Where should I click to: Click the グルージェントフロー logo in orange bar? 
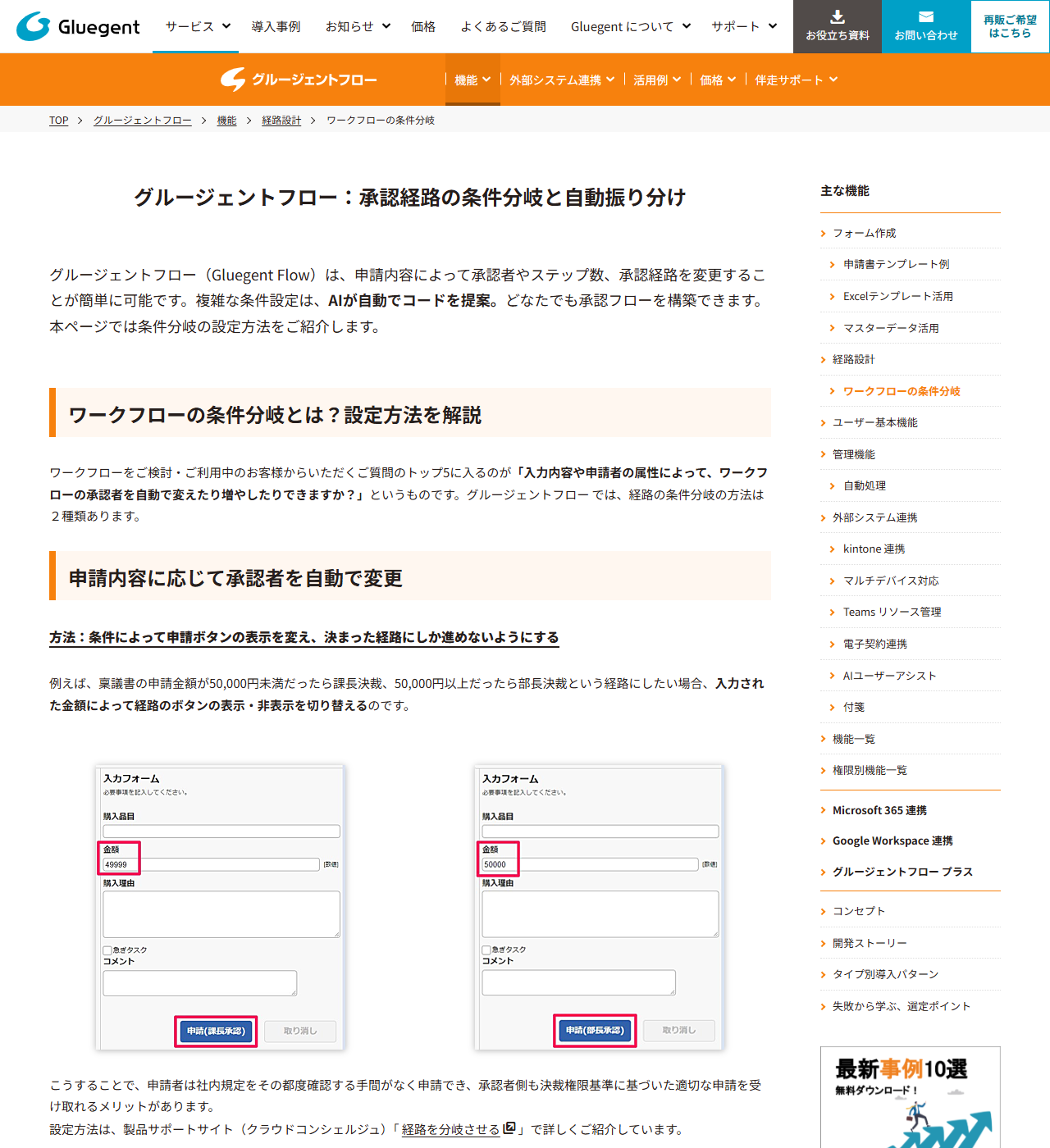tap(299, 80)
